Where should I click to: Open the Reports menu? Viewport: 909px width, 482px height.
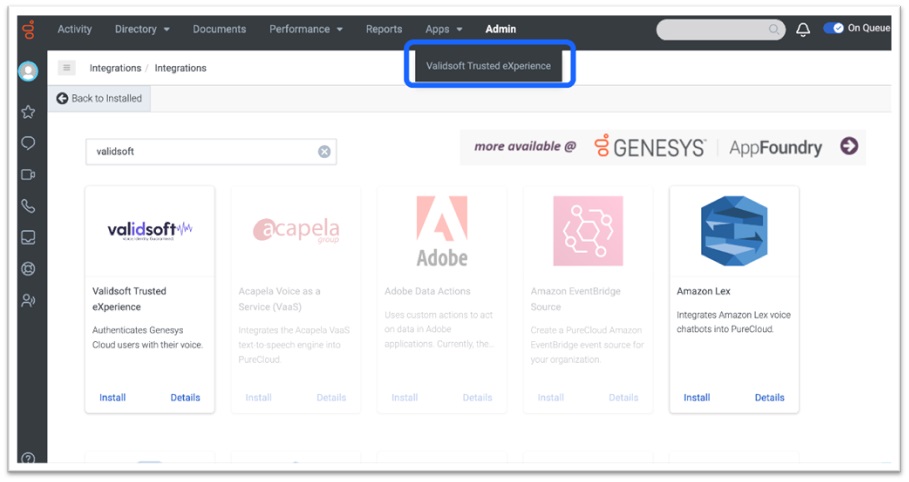[x=384, y=29]
